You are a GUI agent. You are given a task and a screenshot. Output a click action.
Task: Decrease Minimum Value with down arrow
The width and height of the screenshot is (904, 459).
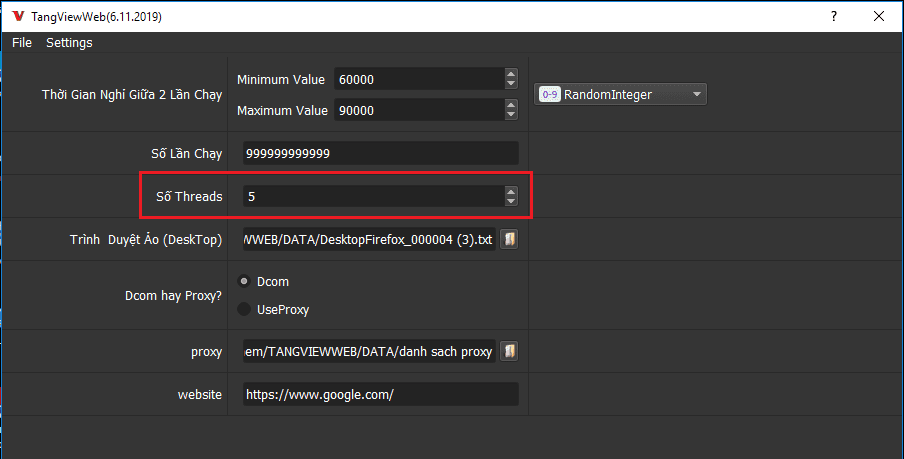(x=511, y=84)
